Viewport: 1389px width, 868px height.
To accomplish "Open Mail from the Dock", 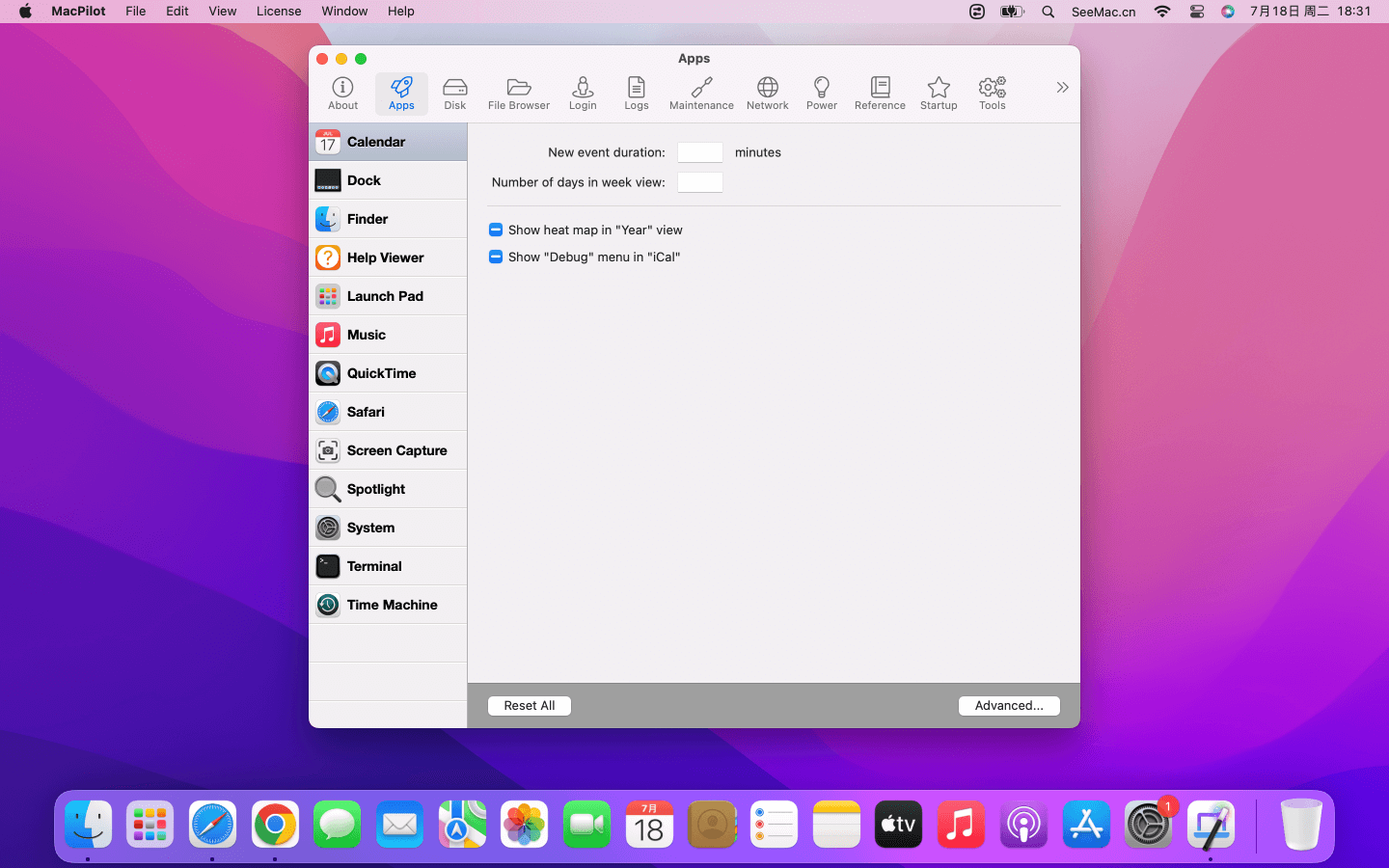I will pos(399,825).
